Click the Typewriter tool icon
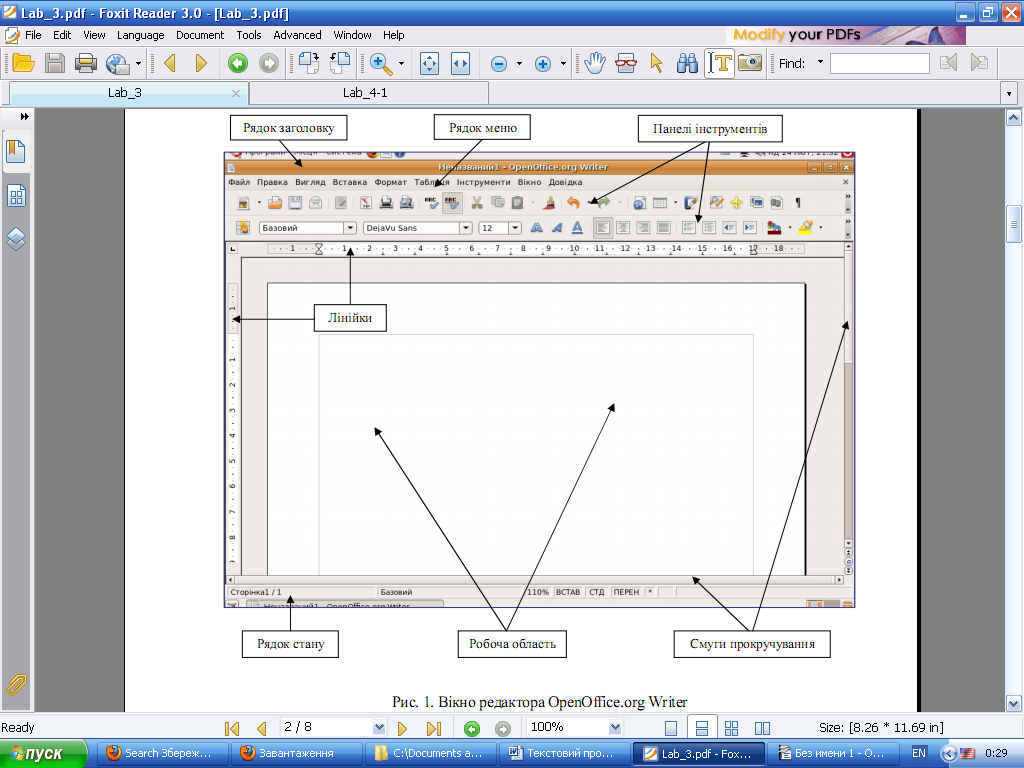 [x=626, y=63]
